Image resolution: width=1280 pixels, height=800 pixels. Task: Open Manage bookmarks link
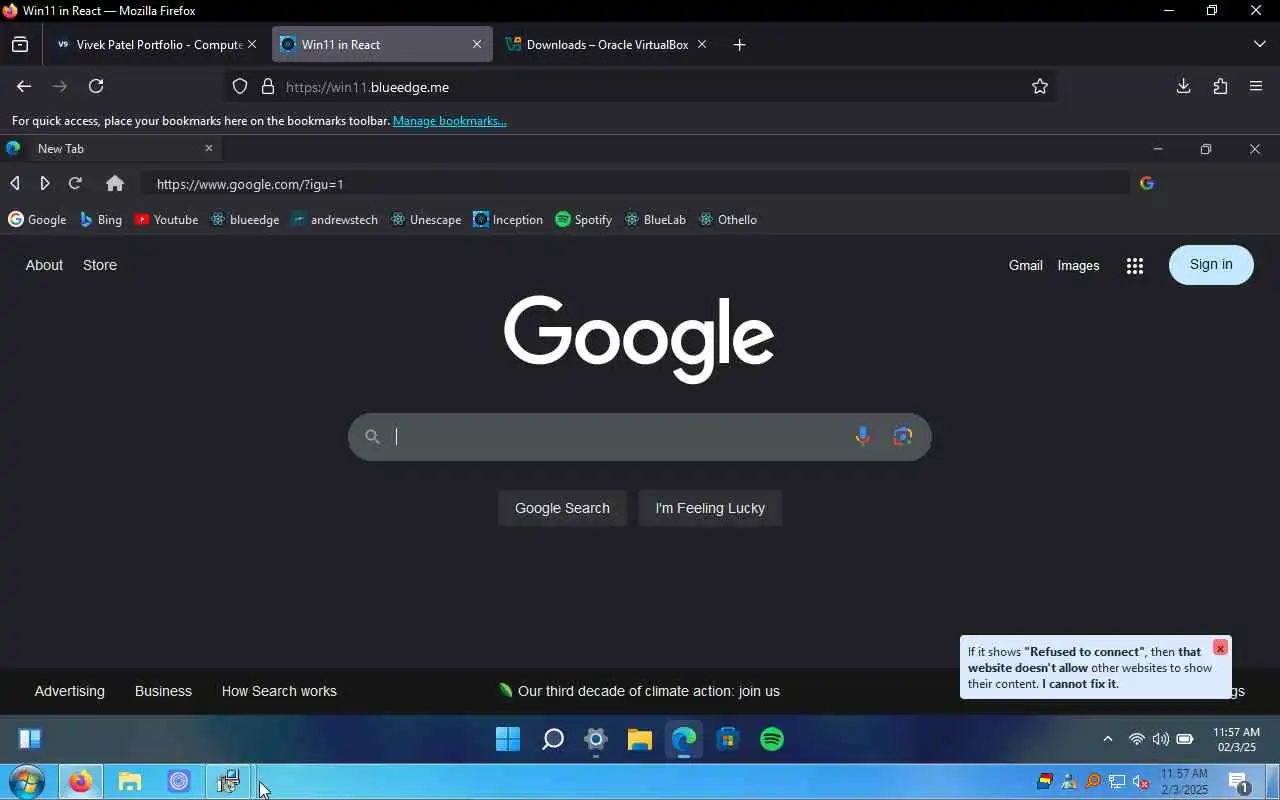point(449,121)
